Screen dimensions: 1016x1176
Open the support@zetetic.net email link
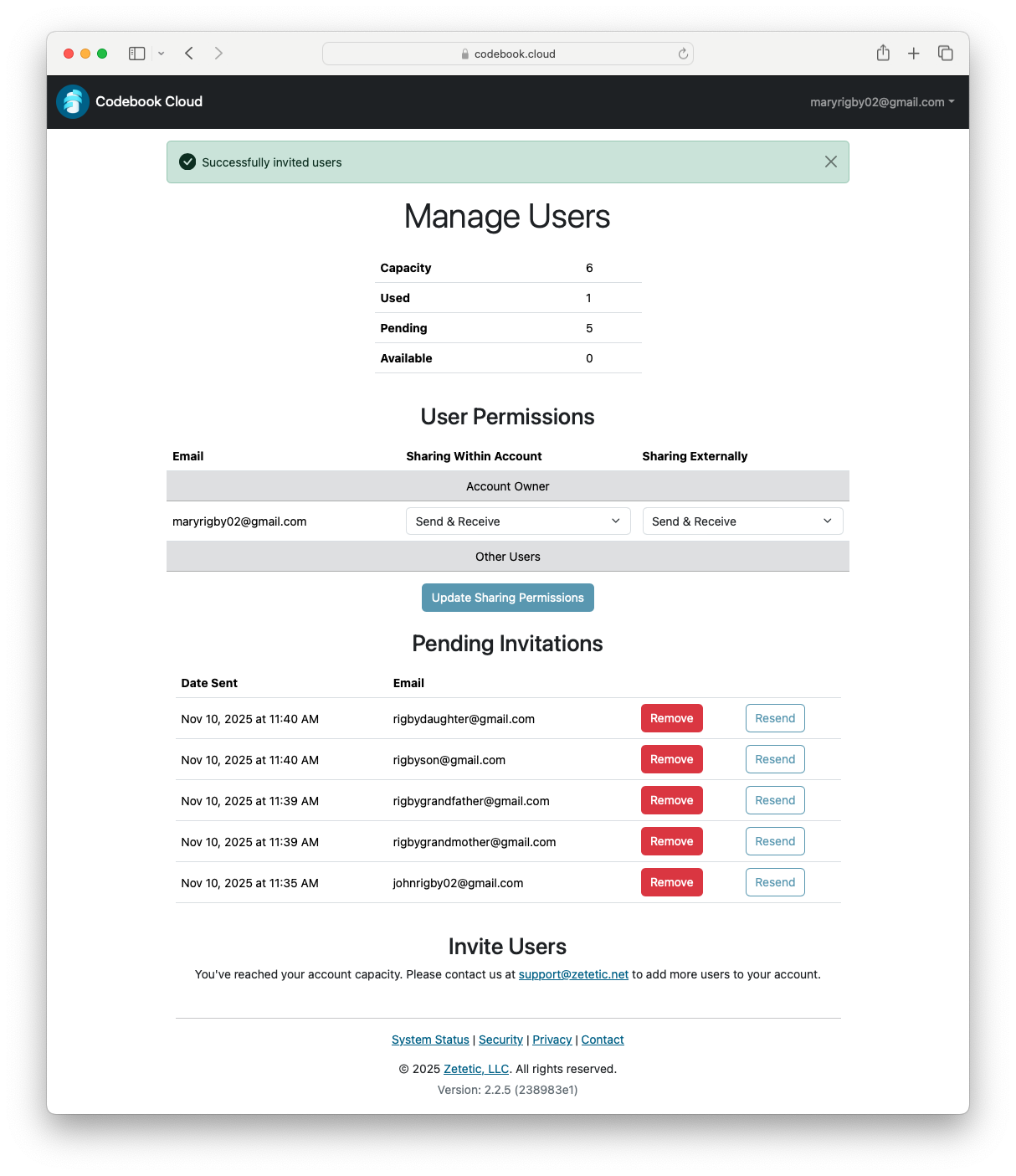tap(573, 974)
